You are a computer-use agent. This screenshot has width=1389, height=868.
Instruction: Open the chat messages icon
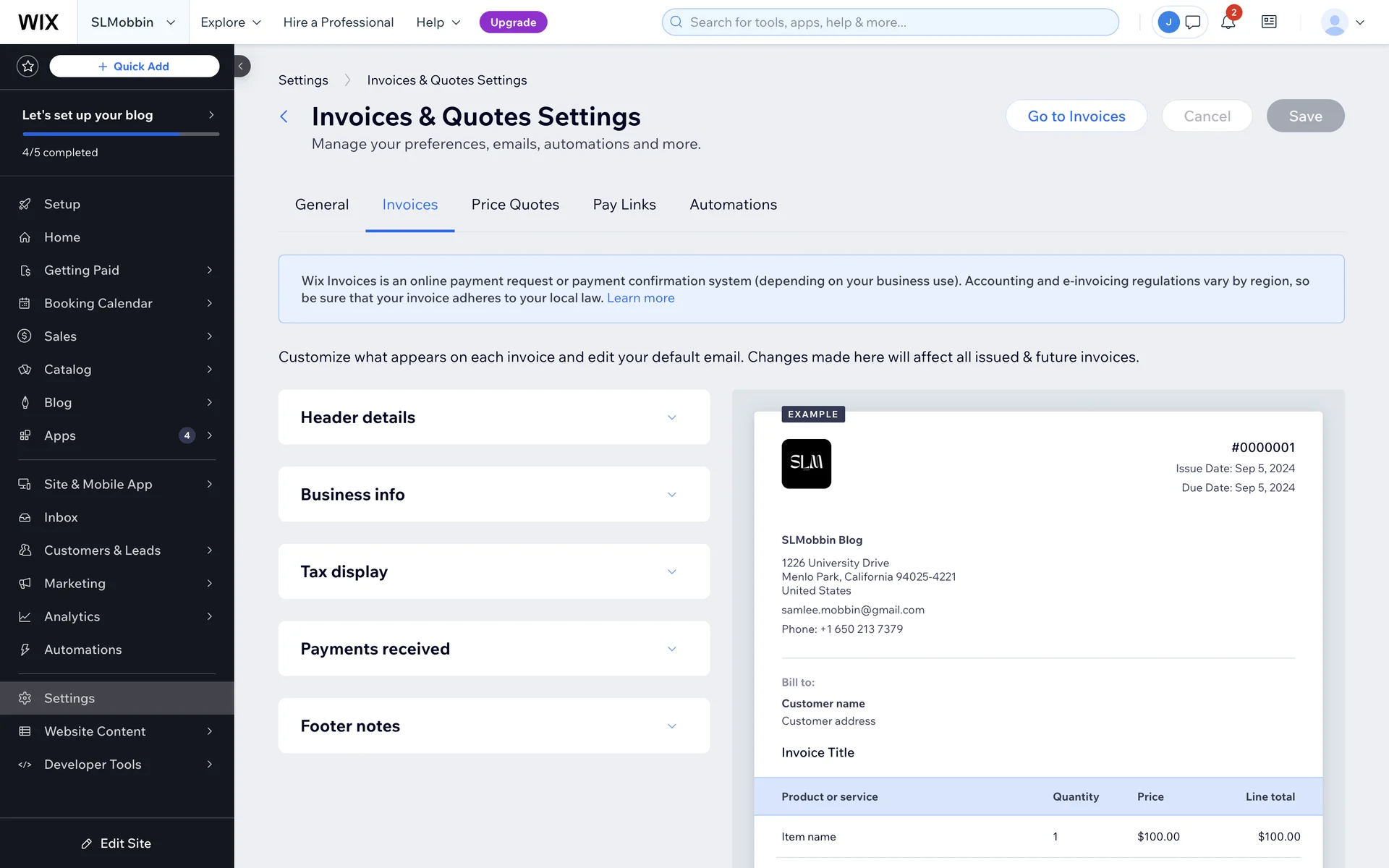click(x=1193, y=22)
